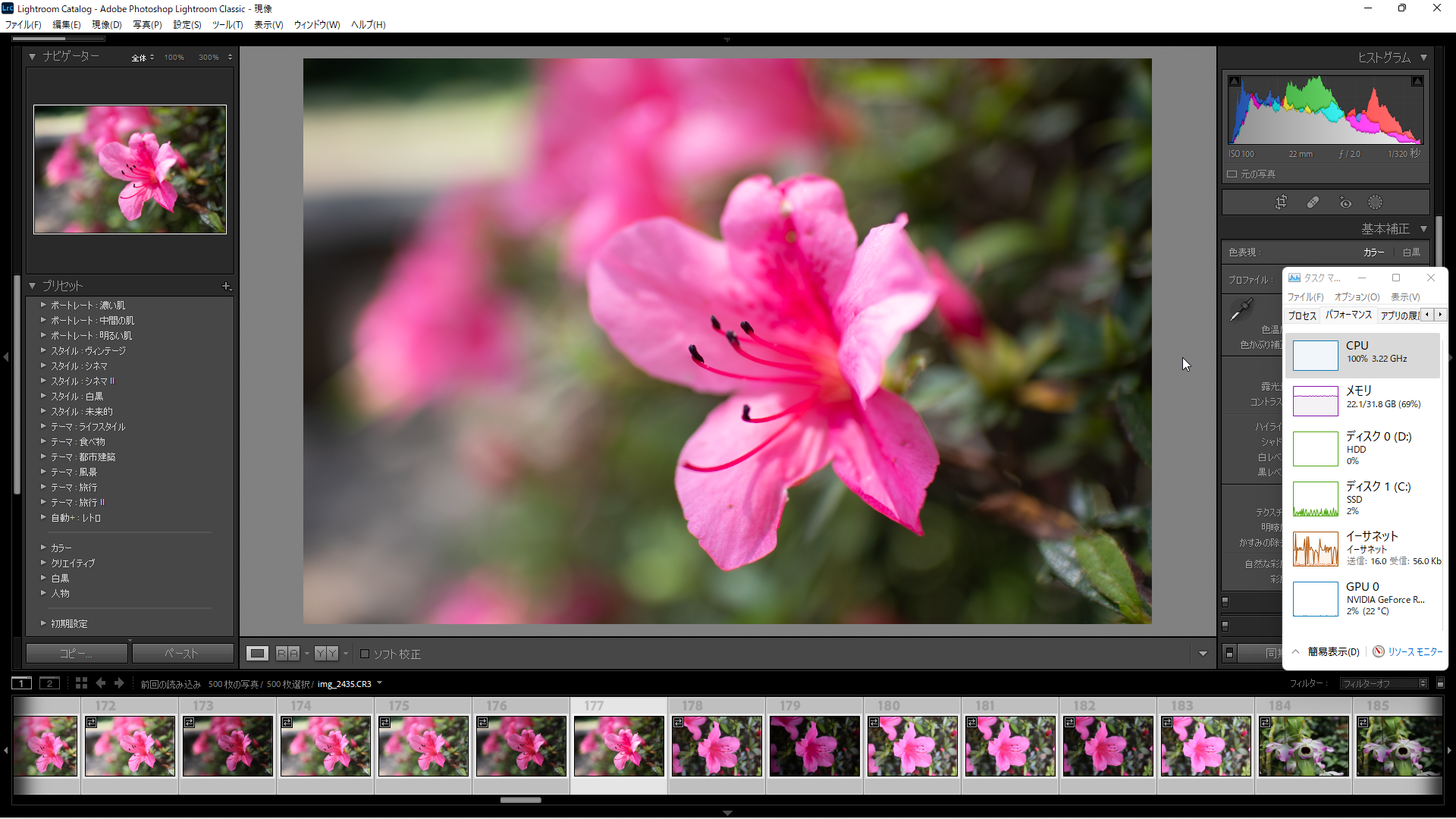The height and width of the screenshot is (819, 1456).
Task: Switch to プロセス tab in Task Manager
Action: (1302, 315)
